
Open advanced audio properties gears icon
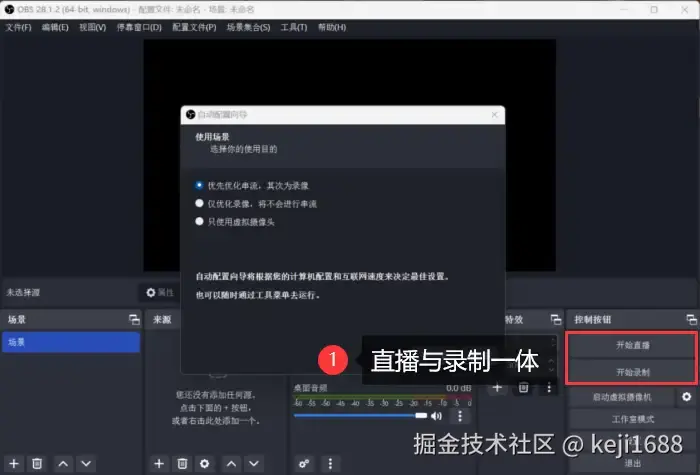304,463
